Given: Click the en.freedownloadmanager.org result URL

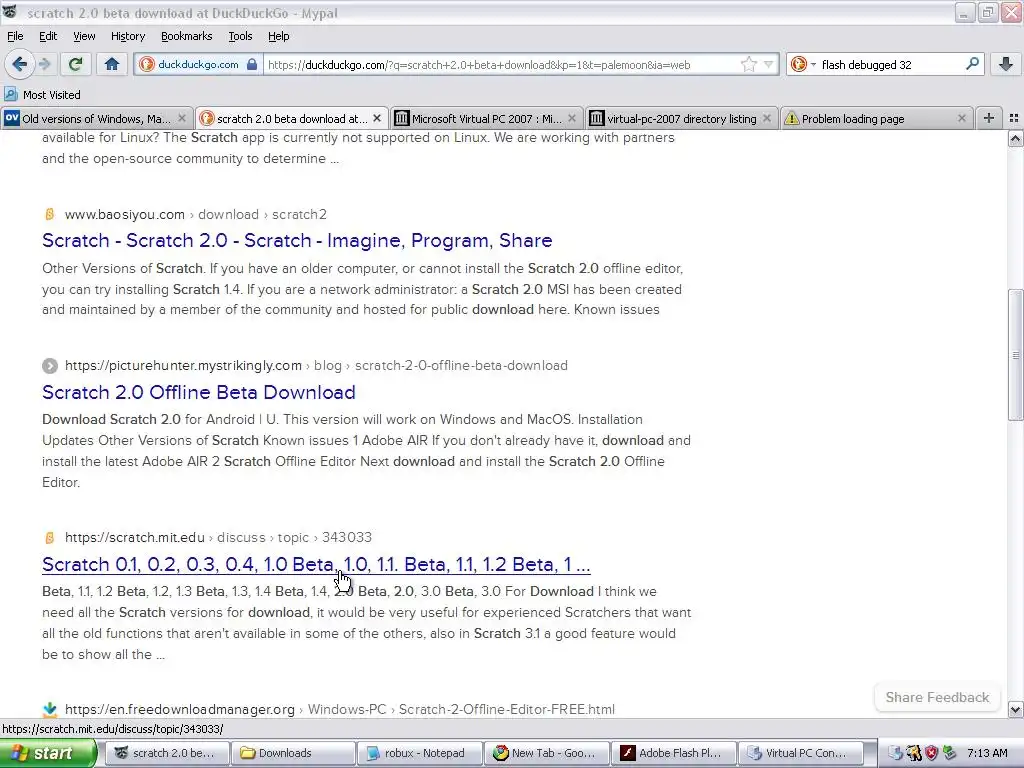Looking at the screenshot, I should coord(340,709).
